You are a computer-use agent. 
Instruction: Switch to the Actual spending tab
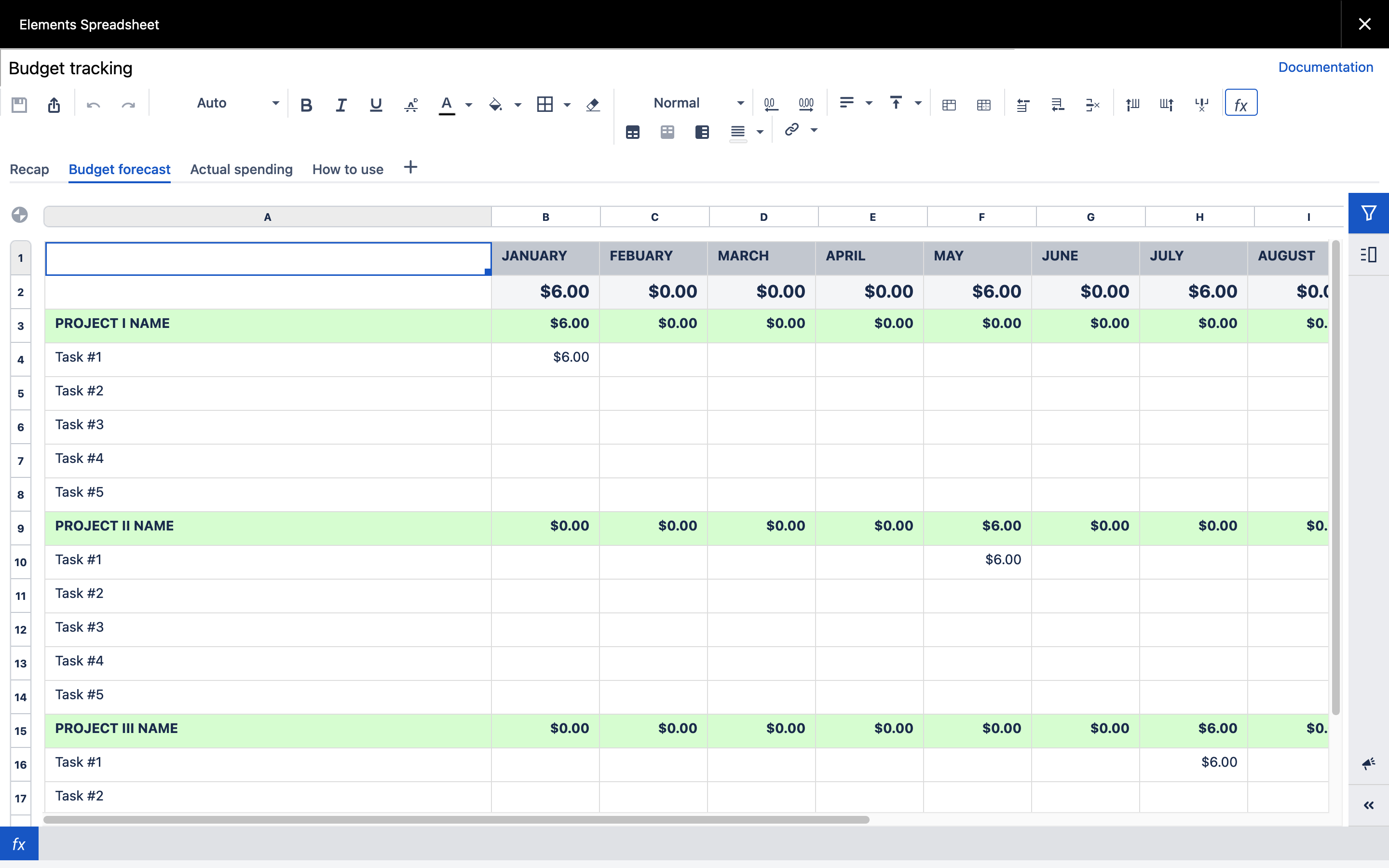241,169
